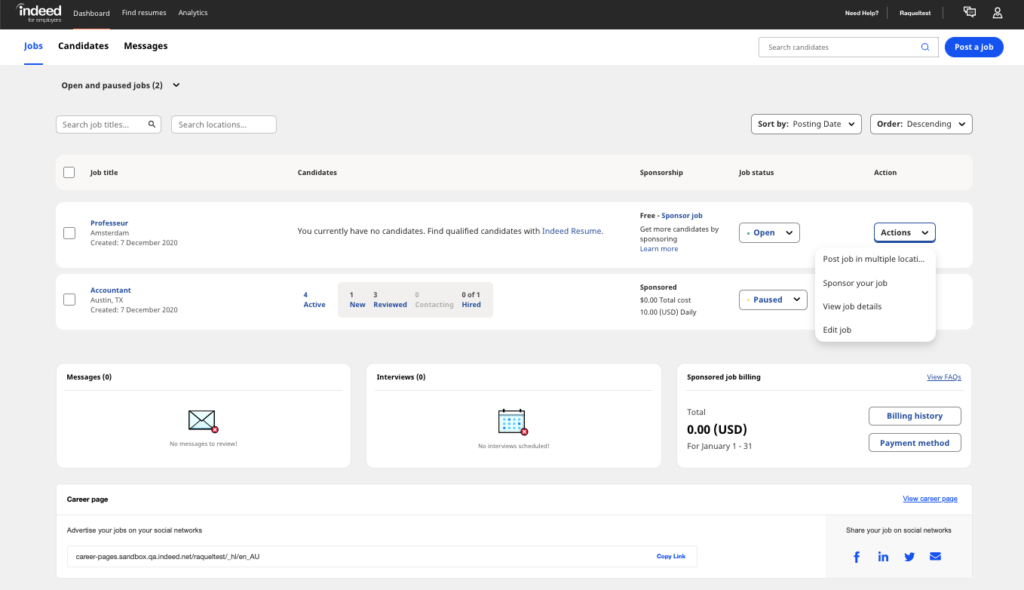Open messages via the chat bubbles icon
The height and width of the screenshot is (590, 1024).
coord(968,13)
